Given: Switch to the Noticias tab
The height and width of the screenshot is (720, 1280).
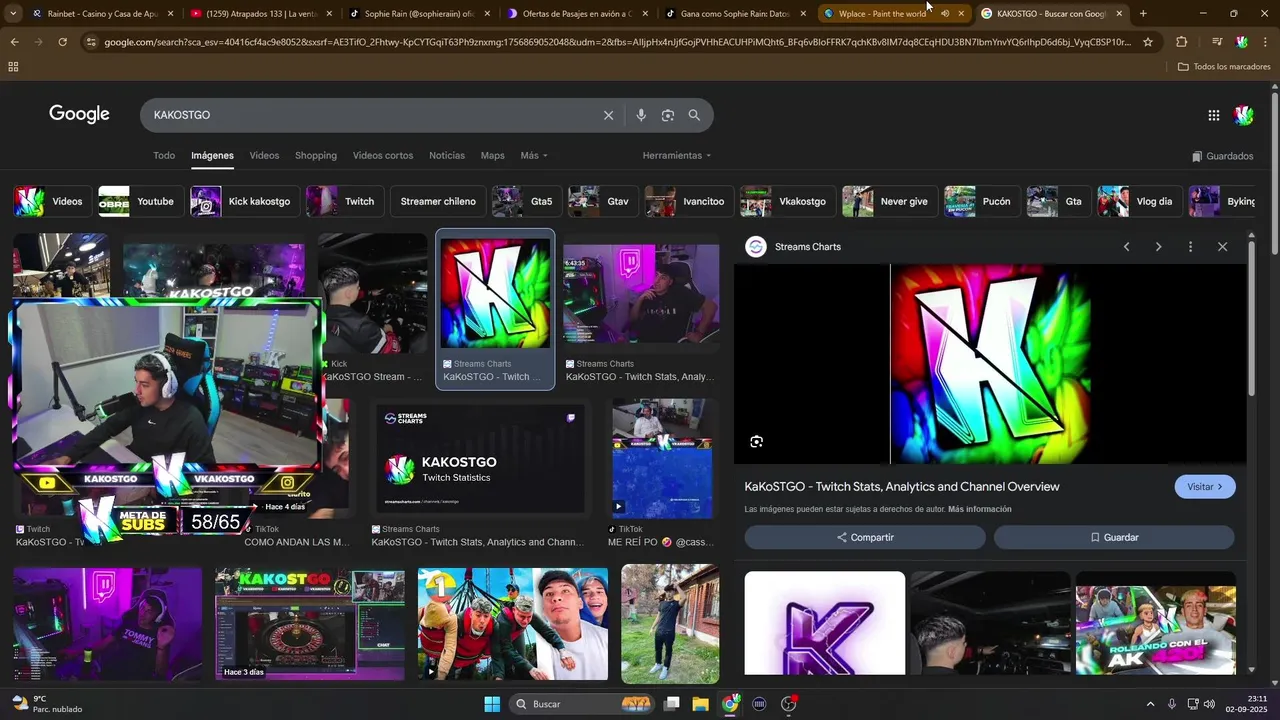Looking at the screenshot, I should tap(447, 156).
